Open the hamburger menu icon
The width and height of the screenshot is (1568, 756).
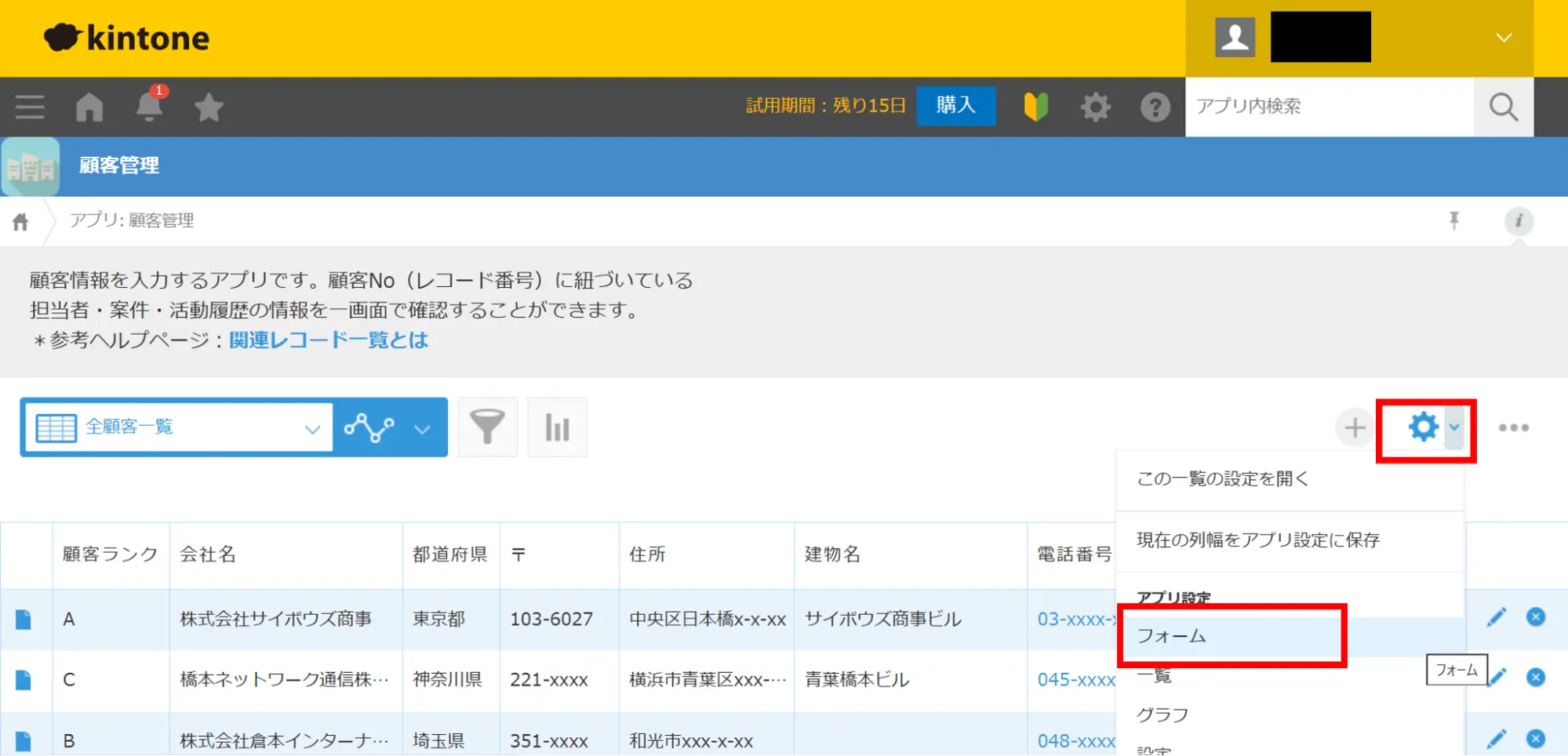click(x=30, y=107)
